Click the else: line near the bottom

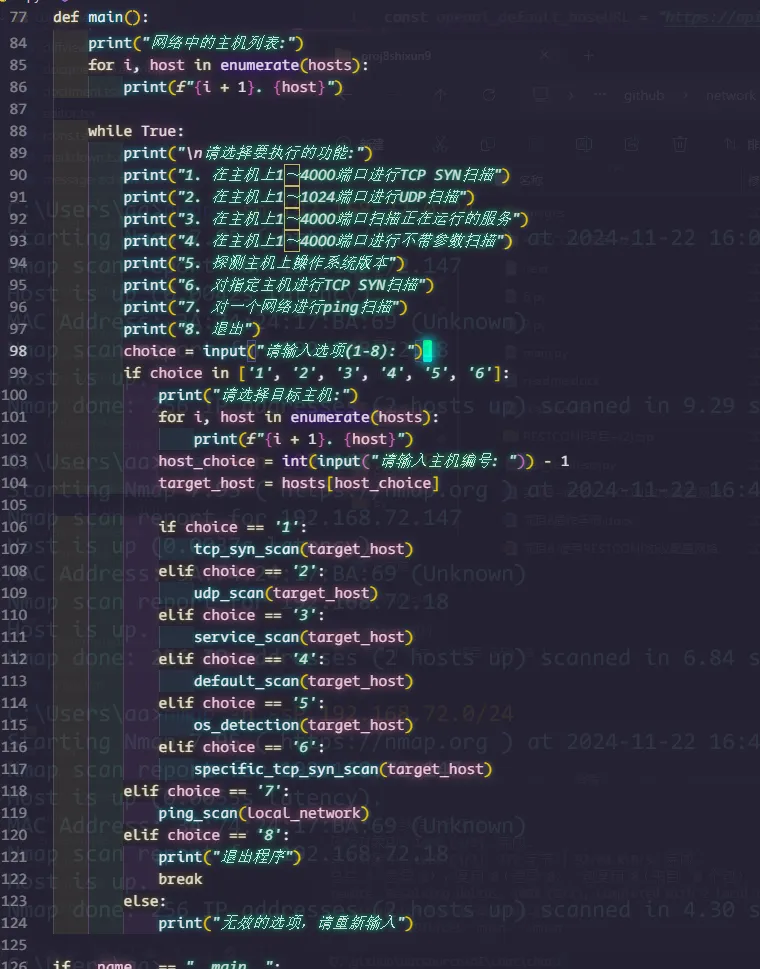(x=145, y=901)
